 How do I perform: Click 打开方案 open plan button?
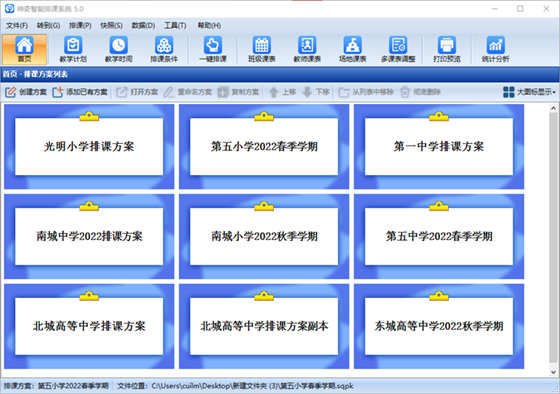(x=137, y=92)
